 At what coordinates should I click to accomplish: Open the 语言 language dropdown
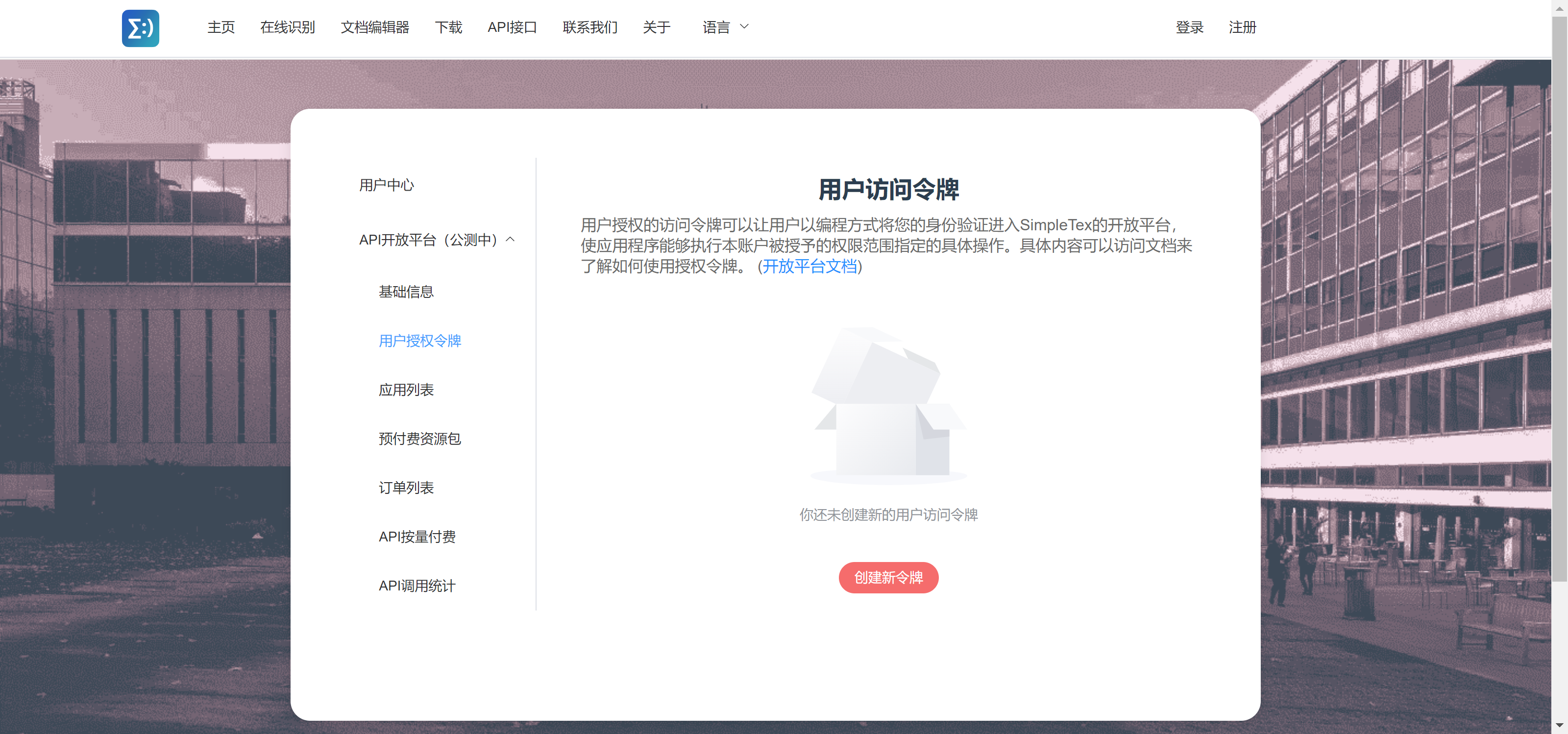(716, 27)
